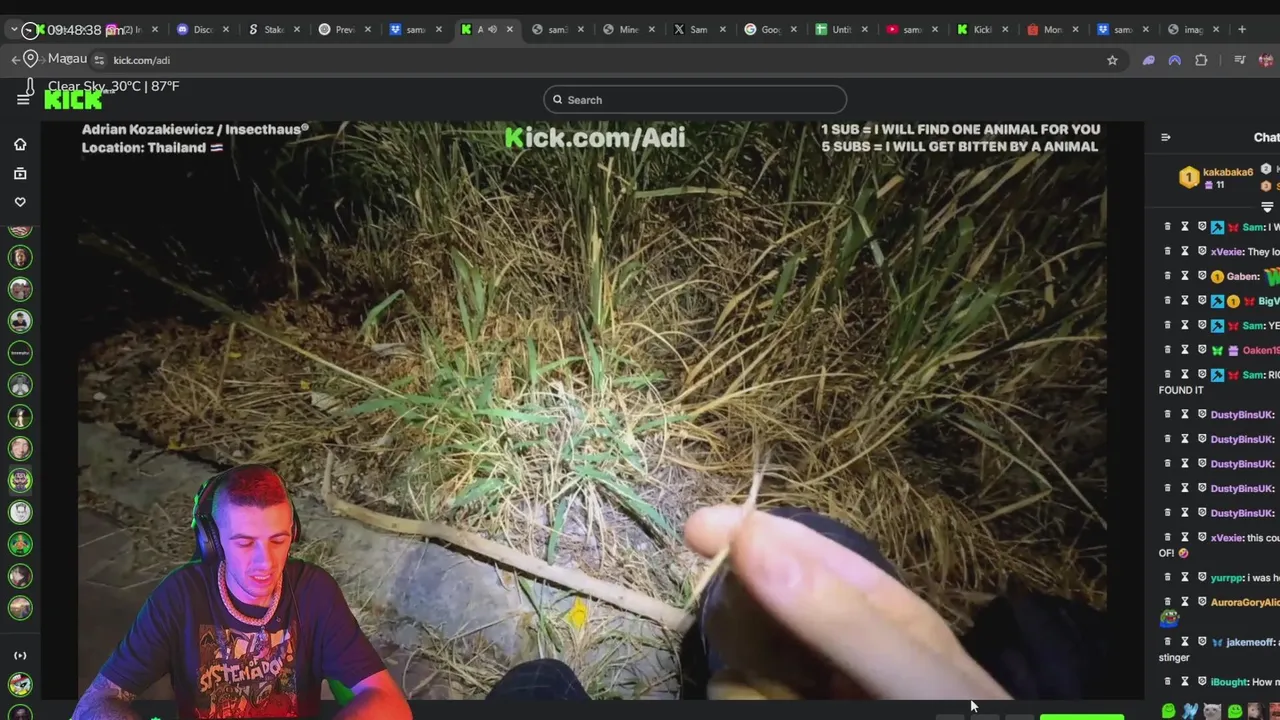This screenshot has width=1280, height=720.
Task: Open the Kick sidebar hamburger menu
Action: pos(23,100)
